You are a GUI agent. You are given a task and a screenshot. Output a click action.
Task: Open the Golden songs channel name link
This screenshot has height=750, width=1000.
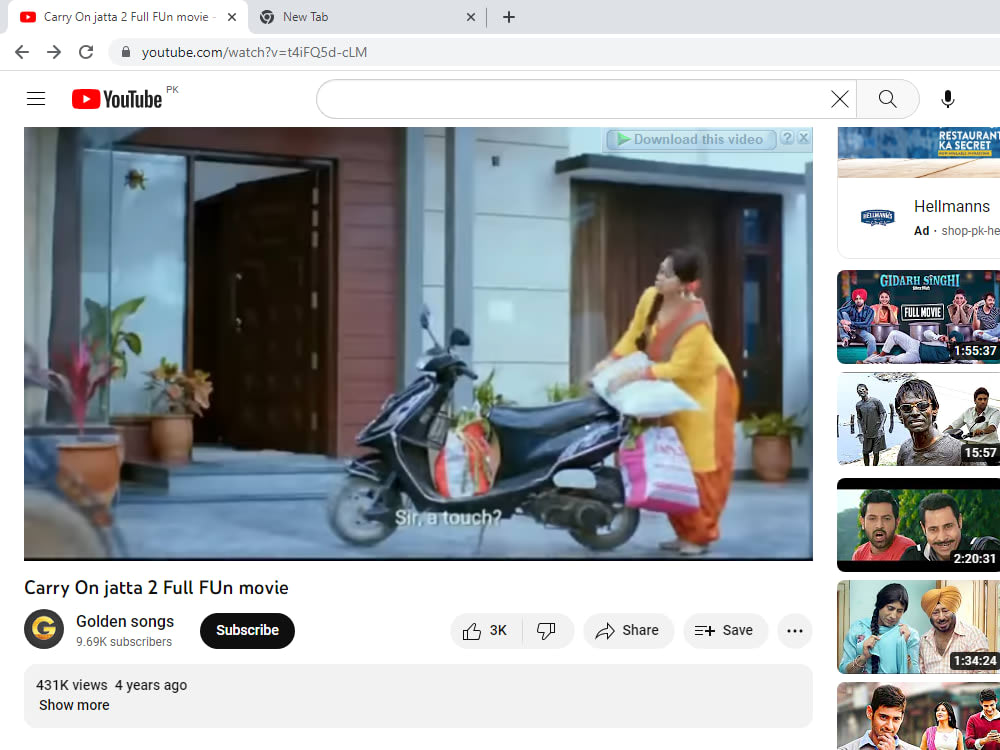tap(125, 621)
